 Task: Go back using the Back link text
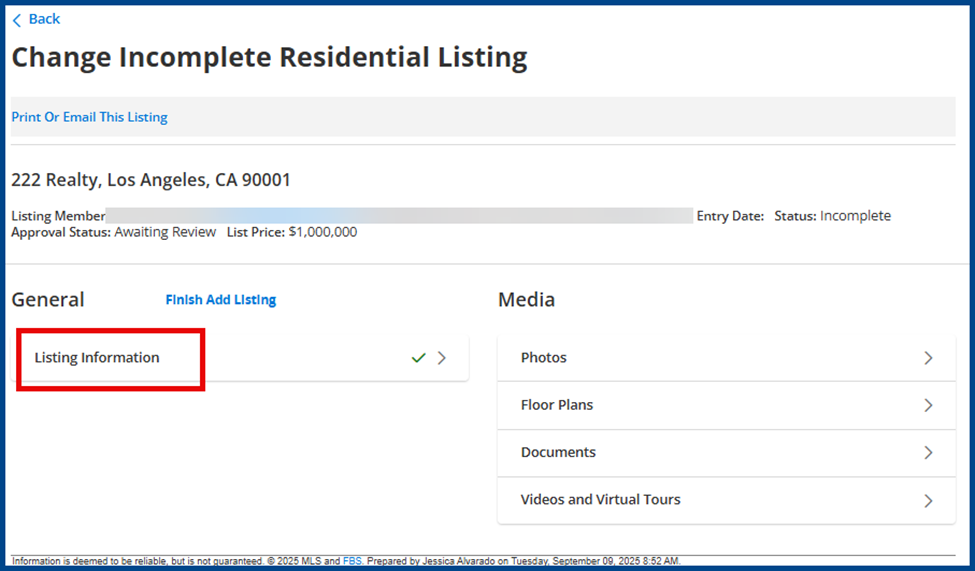[44, 19]
